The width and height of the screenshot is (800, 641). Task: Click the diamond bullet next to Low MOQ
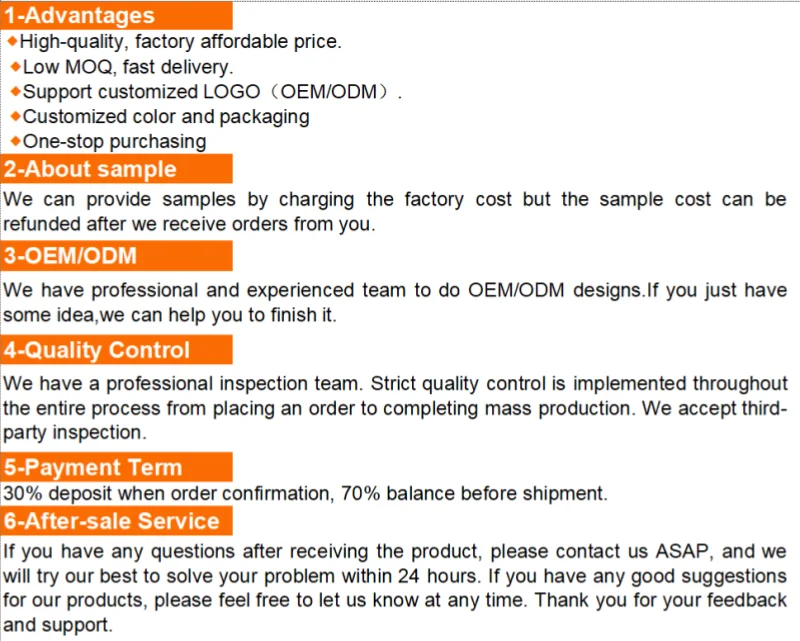point(15,66)
